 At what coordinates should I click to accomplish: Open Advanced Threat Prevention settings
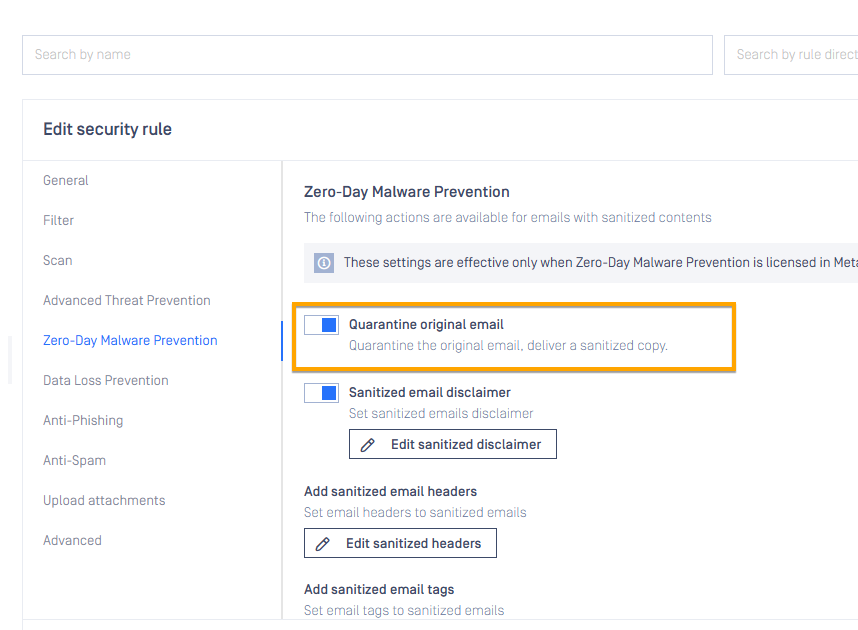(x=127, y=300)
